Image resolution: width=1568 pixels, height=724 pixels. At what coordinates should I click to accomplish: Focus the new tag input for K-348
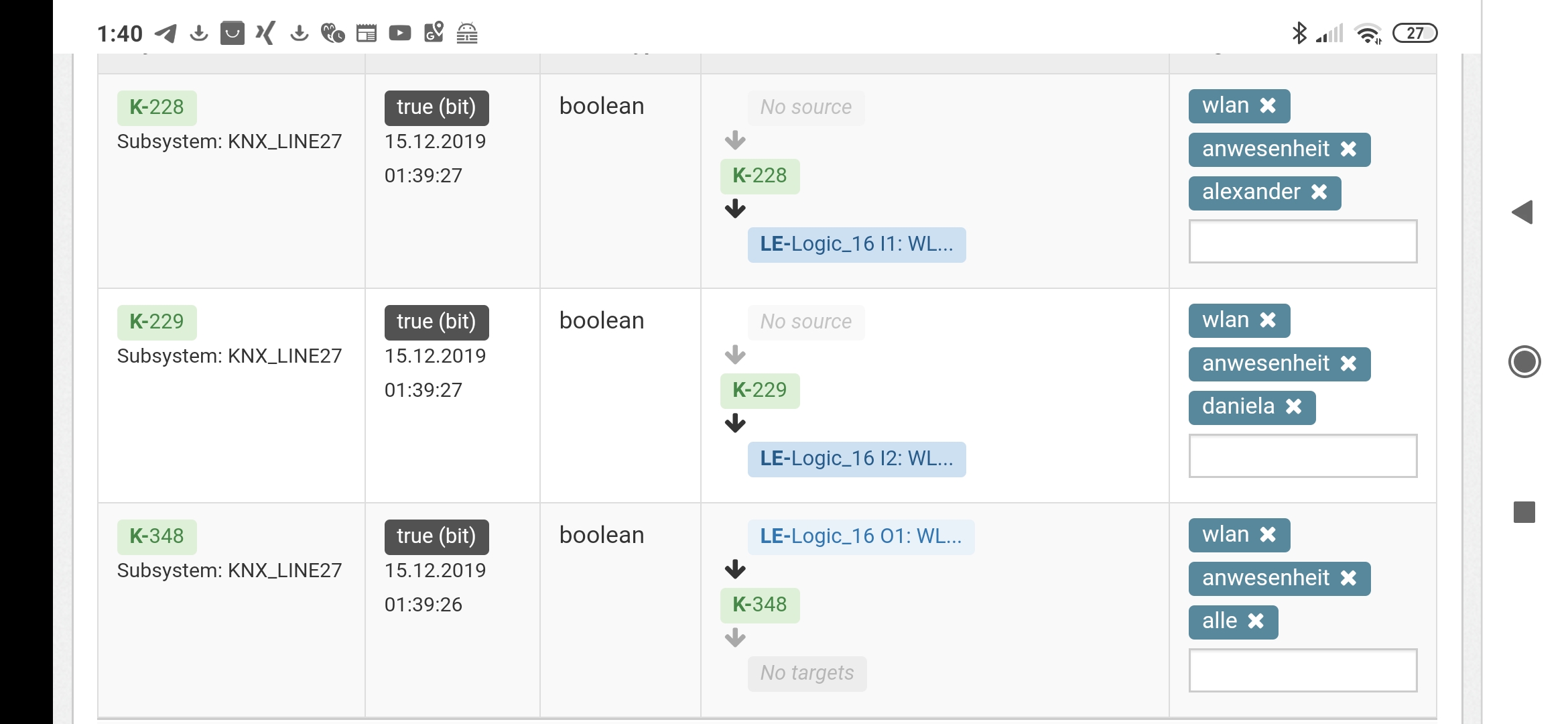(x=1303, y=670)
